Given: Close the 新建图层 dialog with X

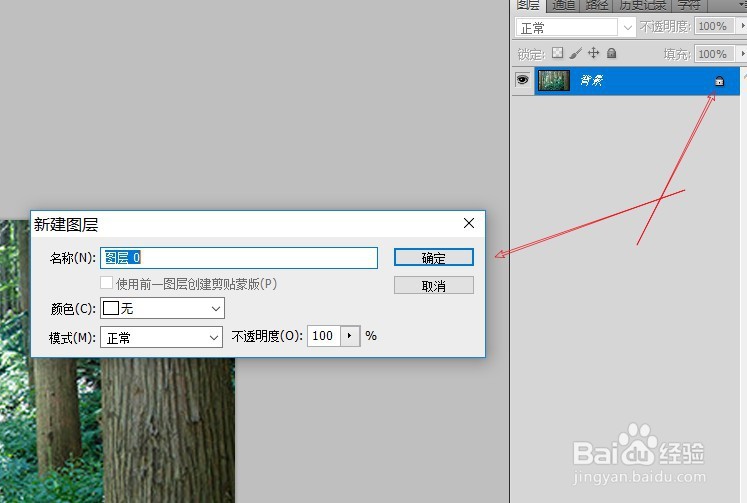Looking at the screenshot, I should [469, 223].
